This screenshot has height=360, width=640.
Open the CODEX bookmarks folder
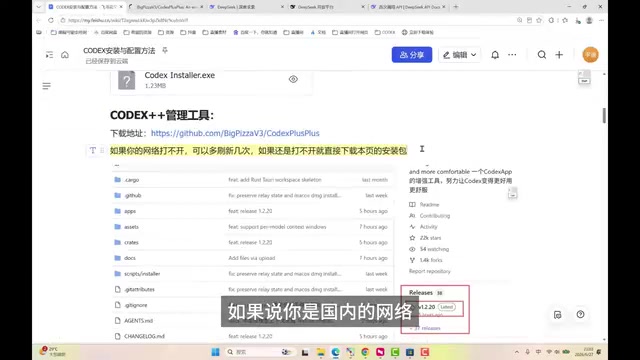[385, 32]
